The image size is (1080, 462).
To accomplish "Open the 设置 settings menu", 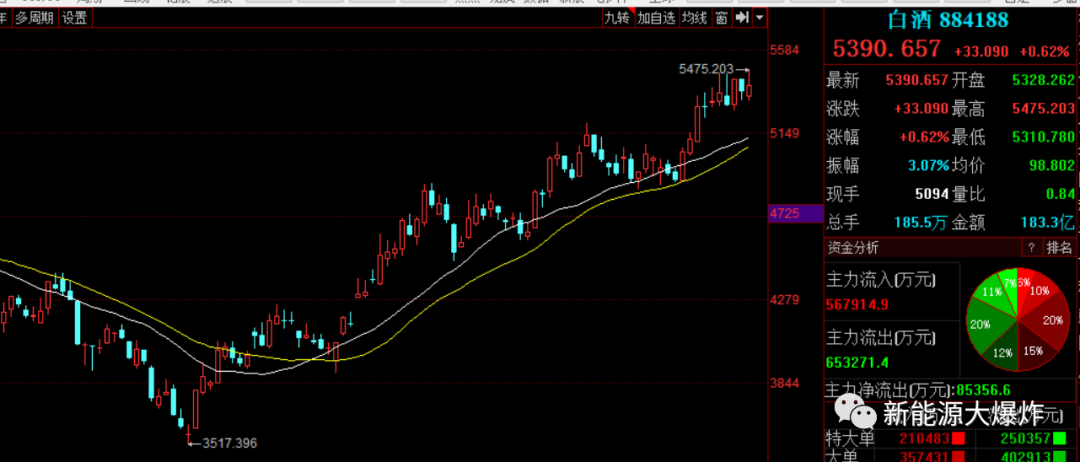I will (74, 18).
